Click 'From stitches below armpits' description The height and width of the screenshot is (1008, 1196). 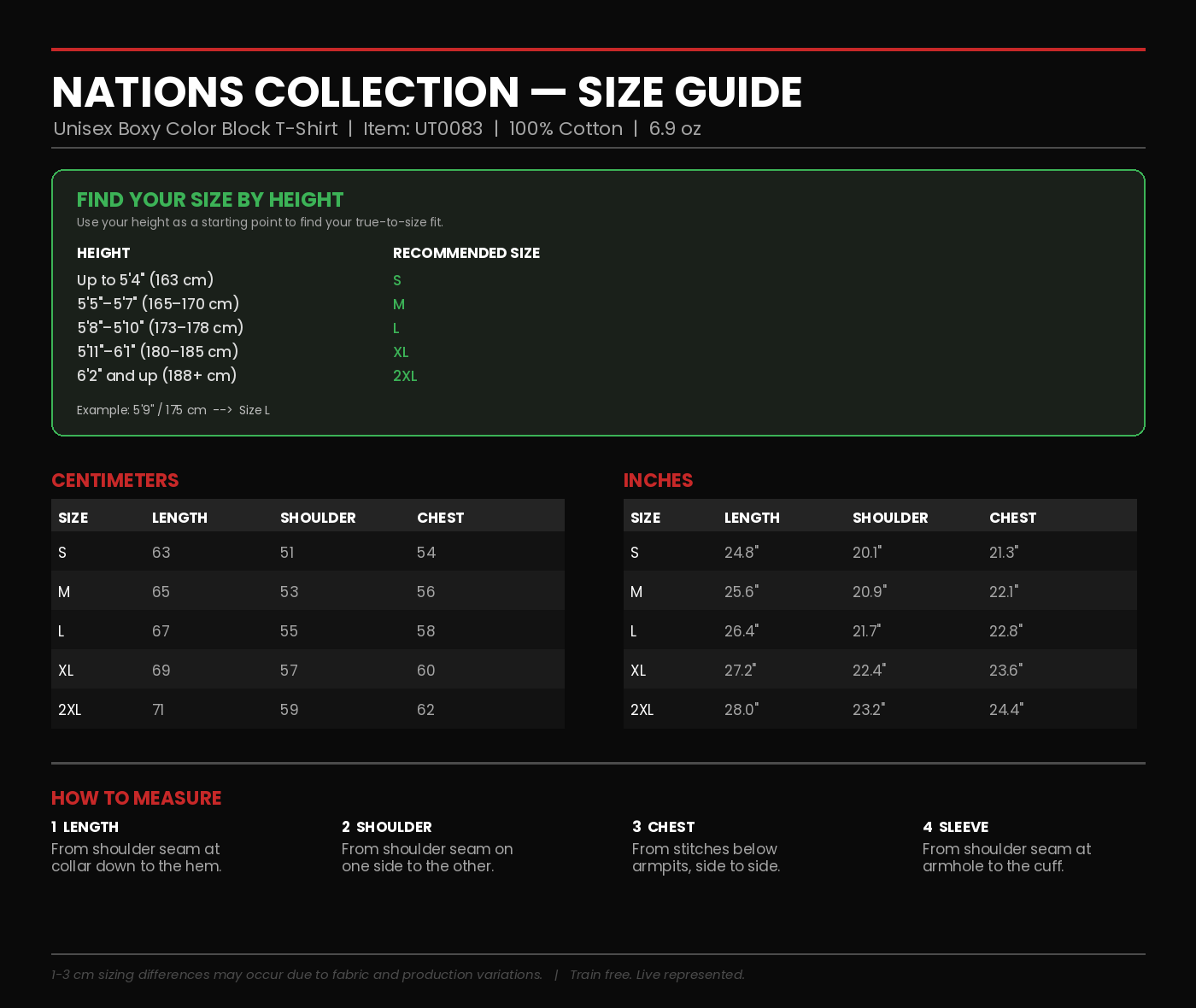[x=706, y=858]
